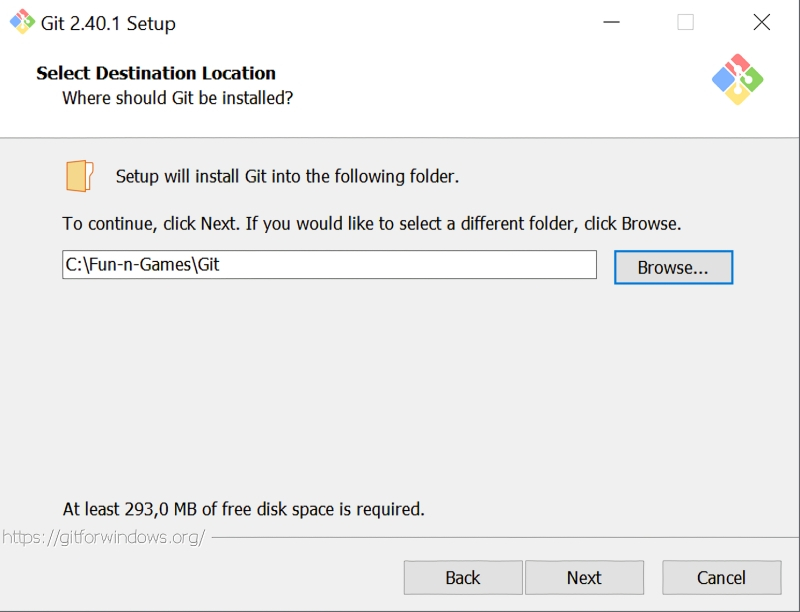Open the gitforwindows.org link
Image resolution: width=800 pixels, height=612 pixels.
(104, 537)
